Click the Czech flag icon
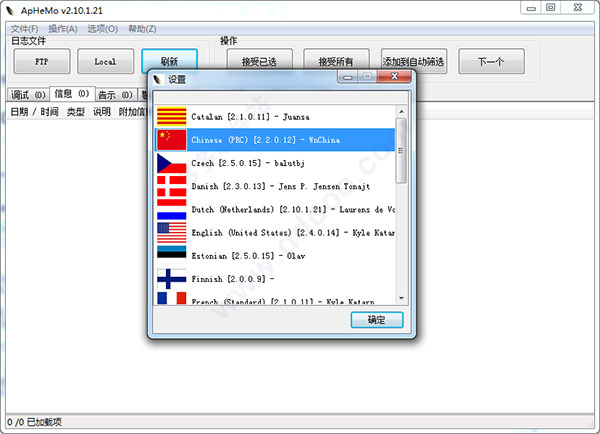 click(171, 163)
